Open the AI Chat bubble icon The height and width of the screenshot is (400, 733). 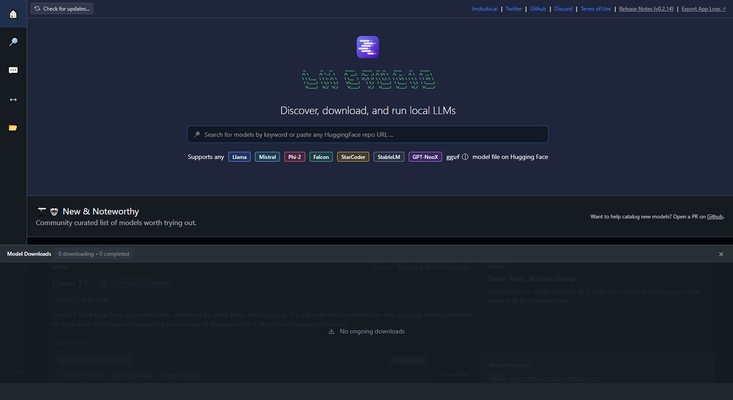pyautogui.click(x=13, y=70)
